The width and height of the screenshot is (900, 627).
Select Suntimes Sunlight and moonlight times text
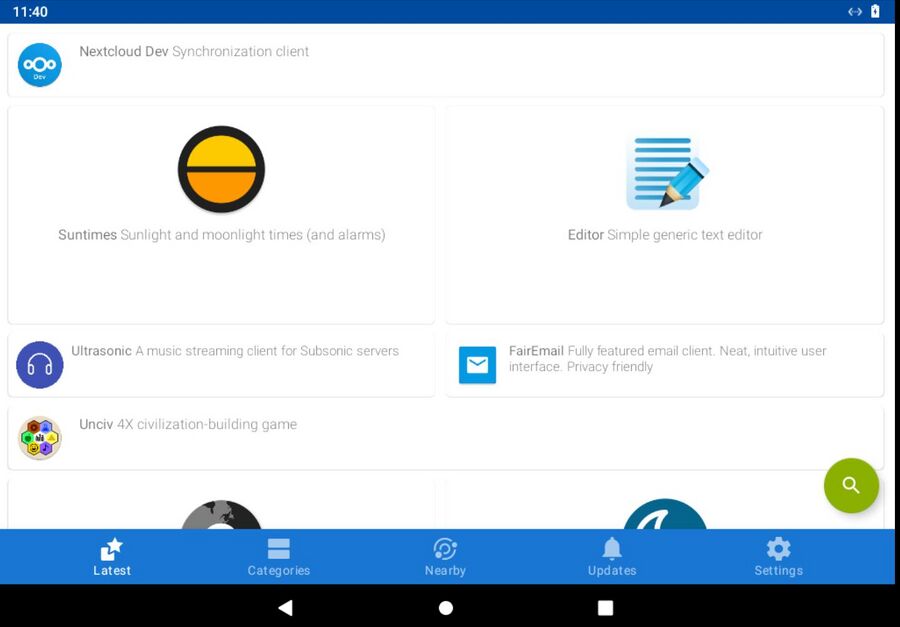222,234
